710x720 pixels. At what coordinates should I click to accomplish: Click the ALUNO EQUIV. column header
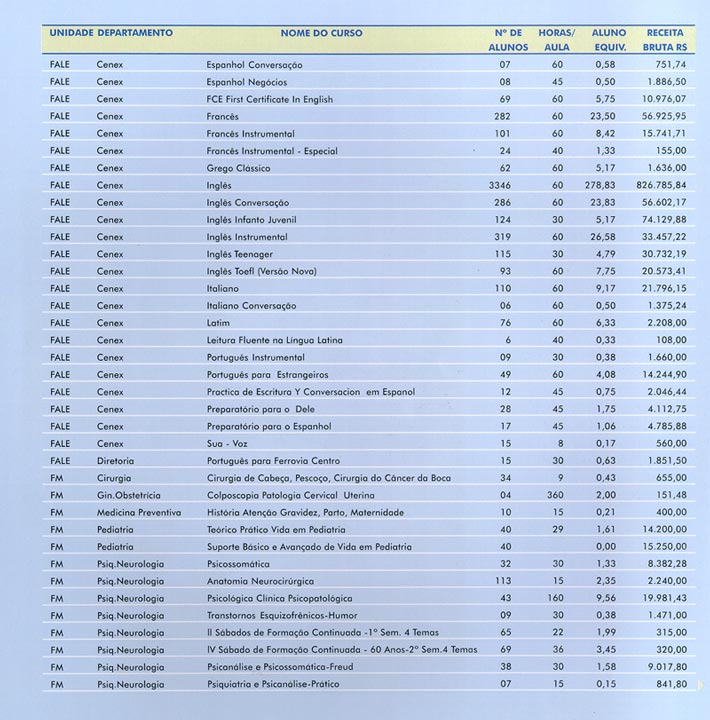609,40
